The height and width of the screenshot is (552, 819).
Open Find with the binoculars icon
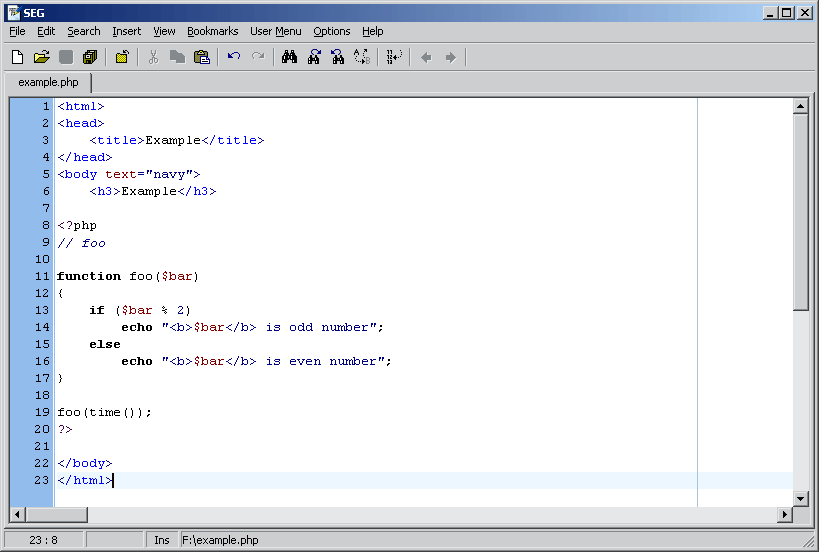[289, 57]
